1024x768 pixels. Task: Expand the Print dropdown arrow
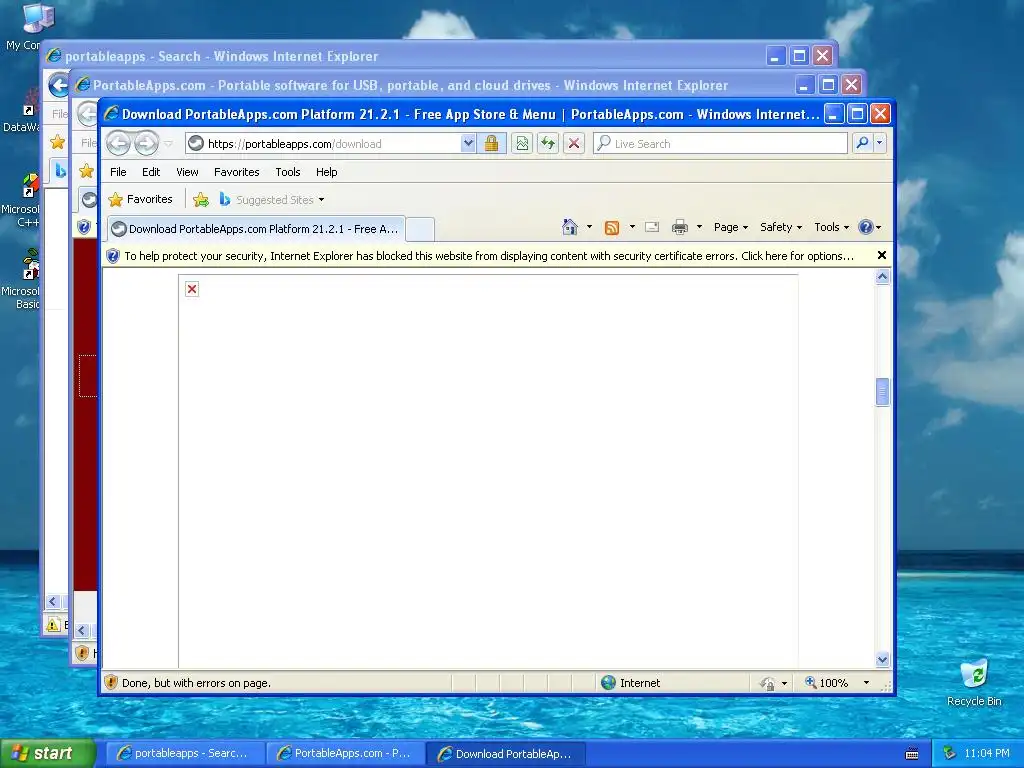click(699, 227)
